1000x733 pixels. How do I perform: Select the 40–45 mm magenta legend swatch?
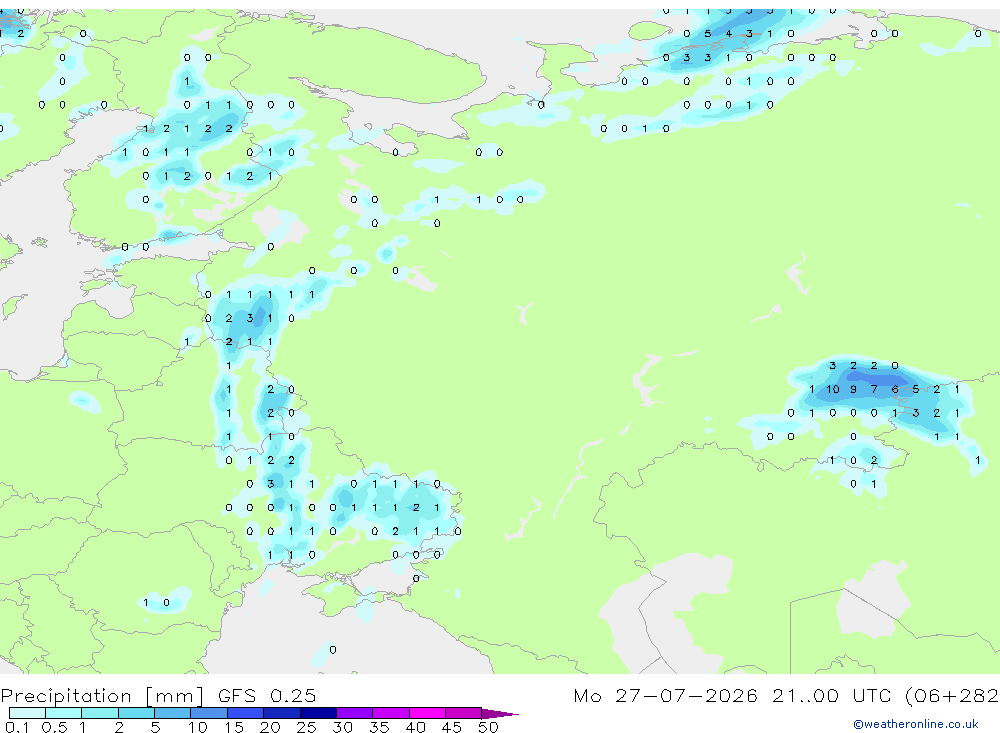point(427,713)
